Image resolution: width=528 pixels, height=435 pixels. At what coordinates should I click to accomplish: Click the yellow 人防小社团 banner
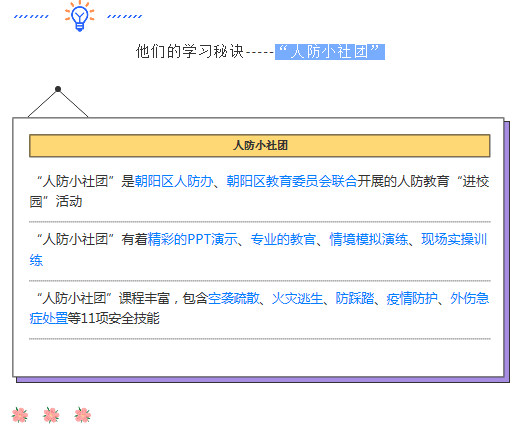[x=260, y=145]
